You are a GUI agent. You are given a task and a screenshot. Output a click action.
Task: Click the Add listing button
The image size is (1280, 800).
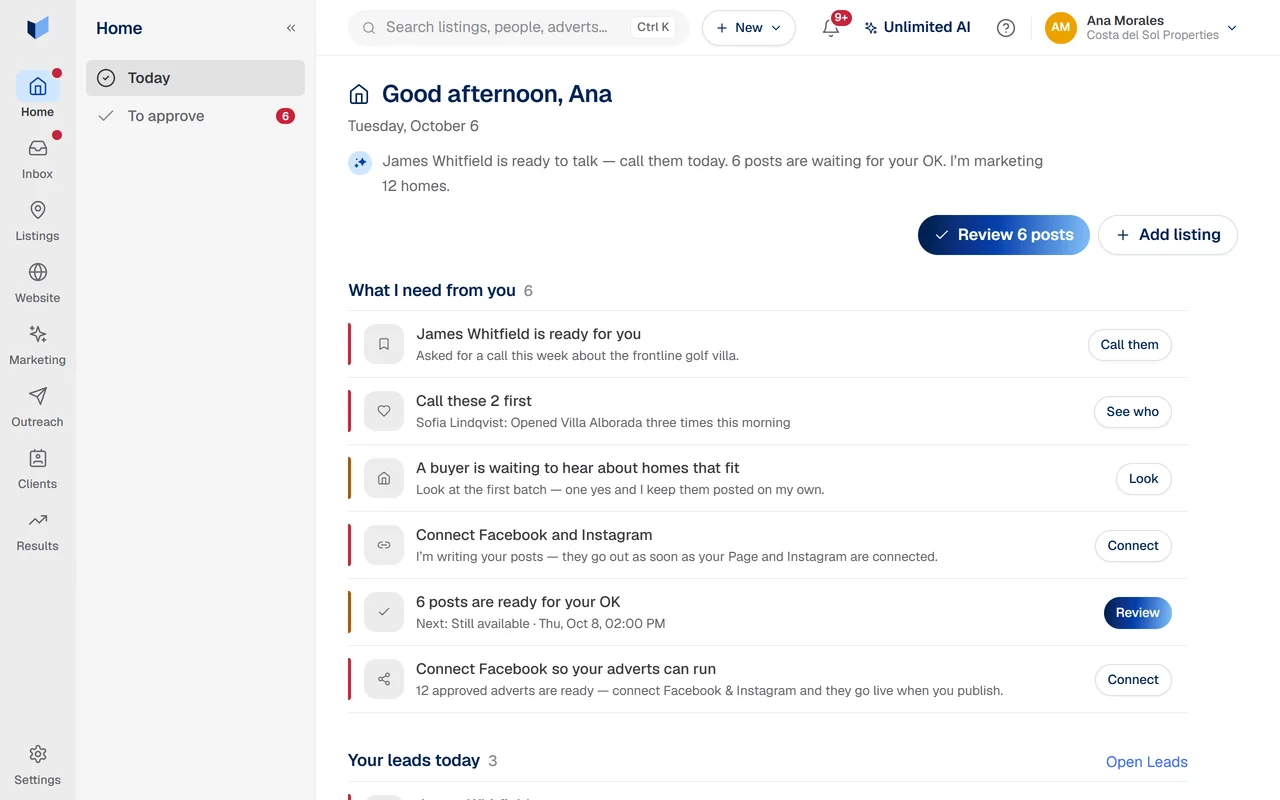(x=1168, y=235)
